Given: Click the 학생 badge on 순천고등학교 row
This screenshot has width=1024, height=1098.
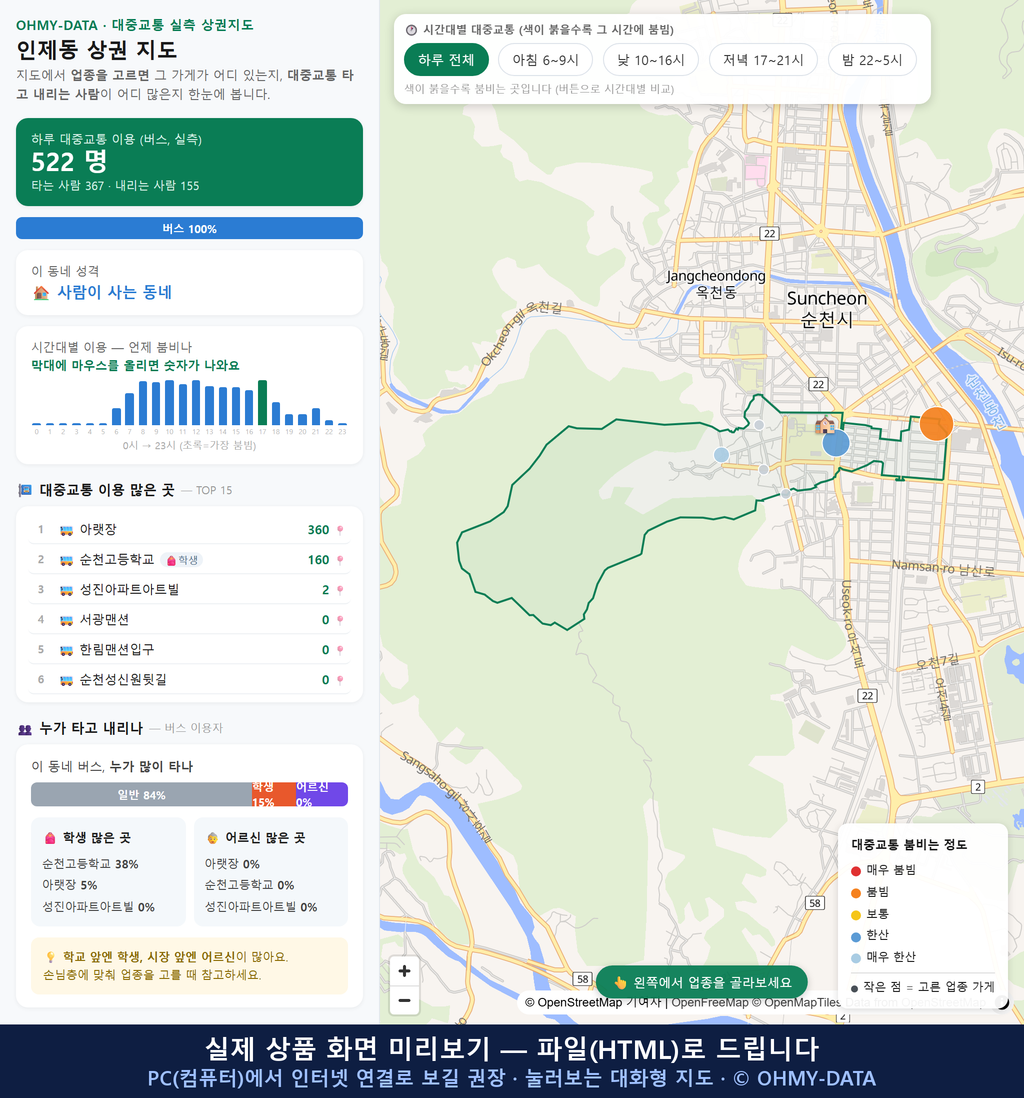Looking at the screenshot, I should coord(182,560).
